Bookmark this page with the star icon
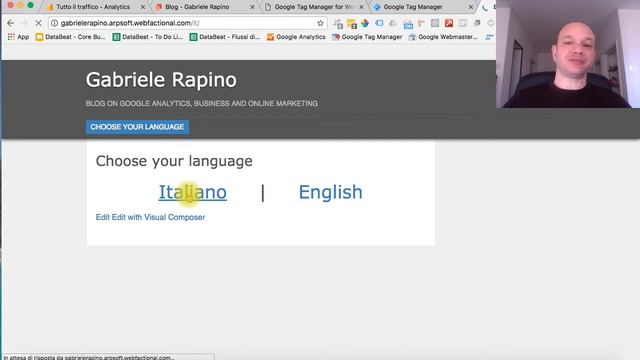 (x=320, y=23)
